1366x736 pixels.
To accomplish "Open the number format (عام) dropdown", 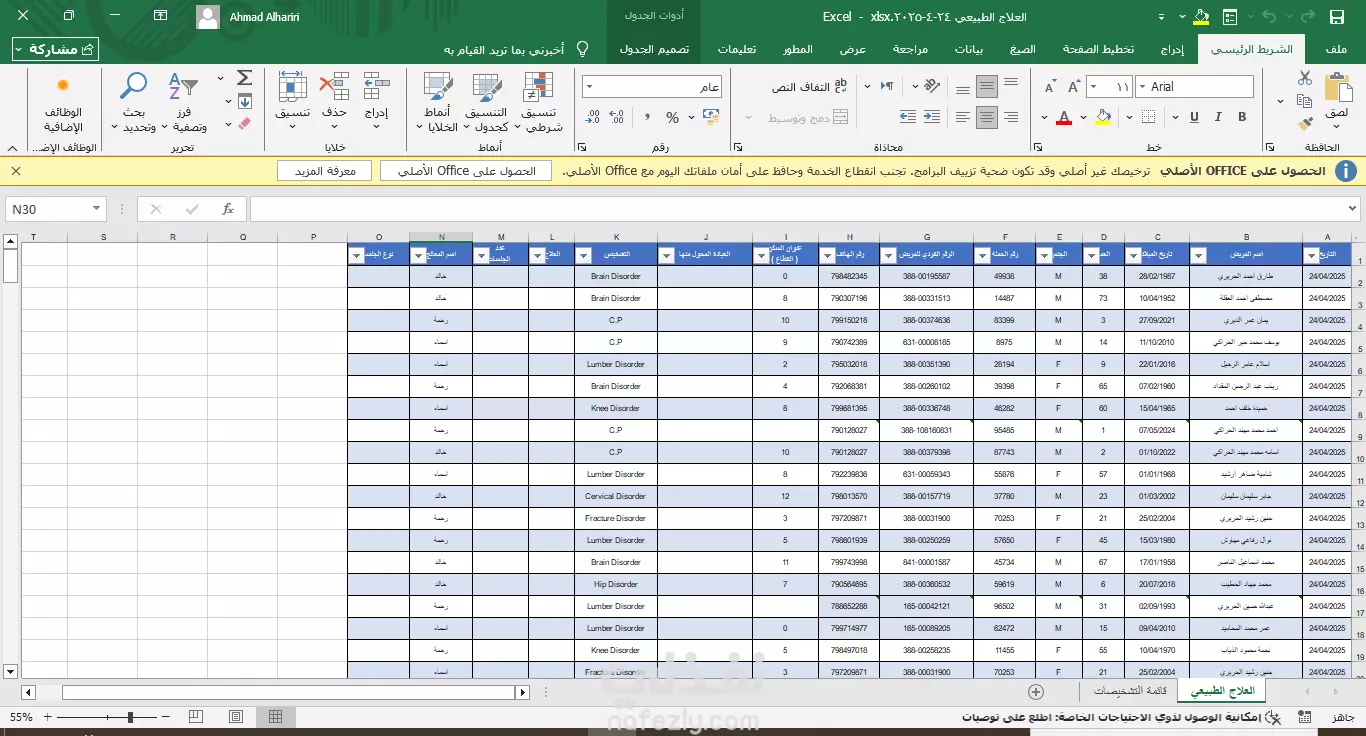I will (x=591, y=87).
